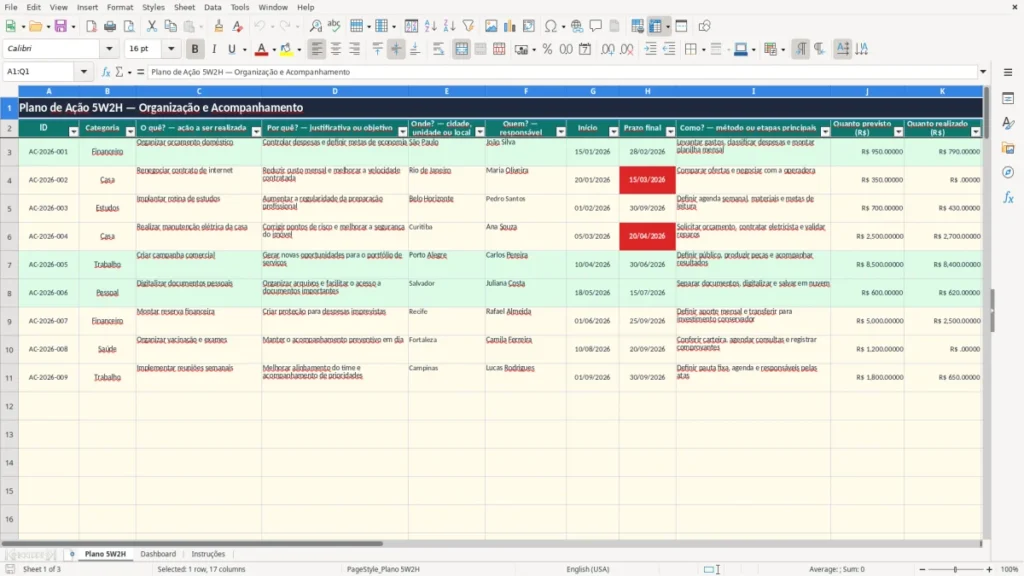This screenshot has height=576, width=1024.
Task: Toggle Bold formatting
Action: (195, 49)
